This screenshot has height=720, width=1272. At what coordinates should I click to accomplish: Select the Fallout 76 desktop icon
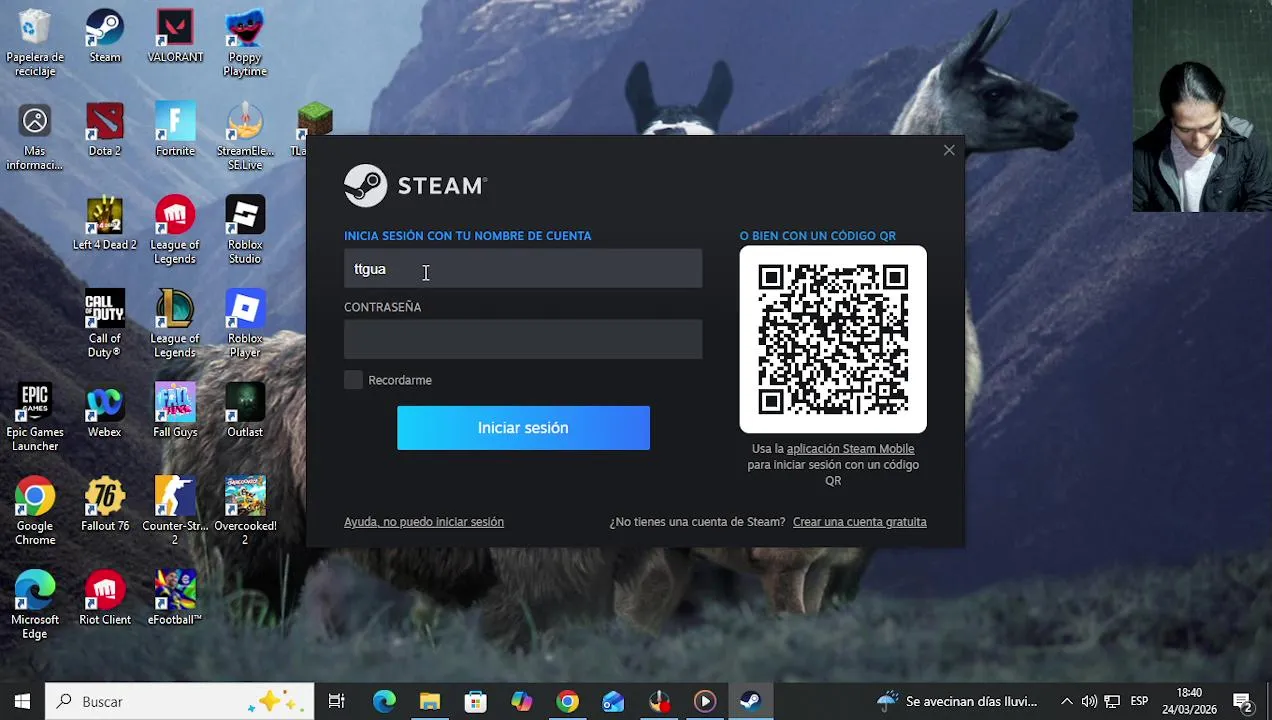[105, 506]
